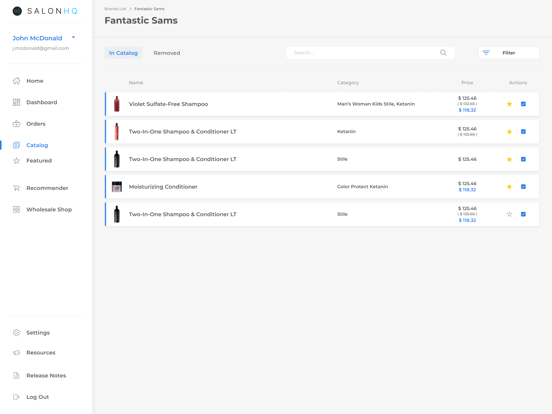This screenshot has width=552, height=414.
Task: Click the Price column header
Action: 467,83
